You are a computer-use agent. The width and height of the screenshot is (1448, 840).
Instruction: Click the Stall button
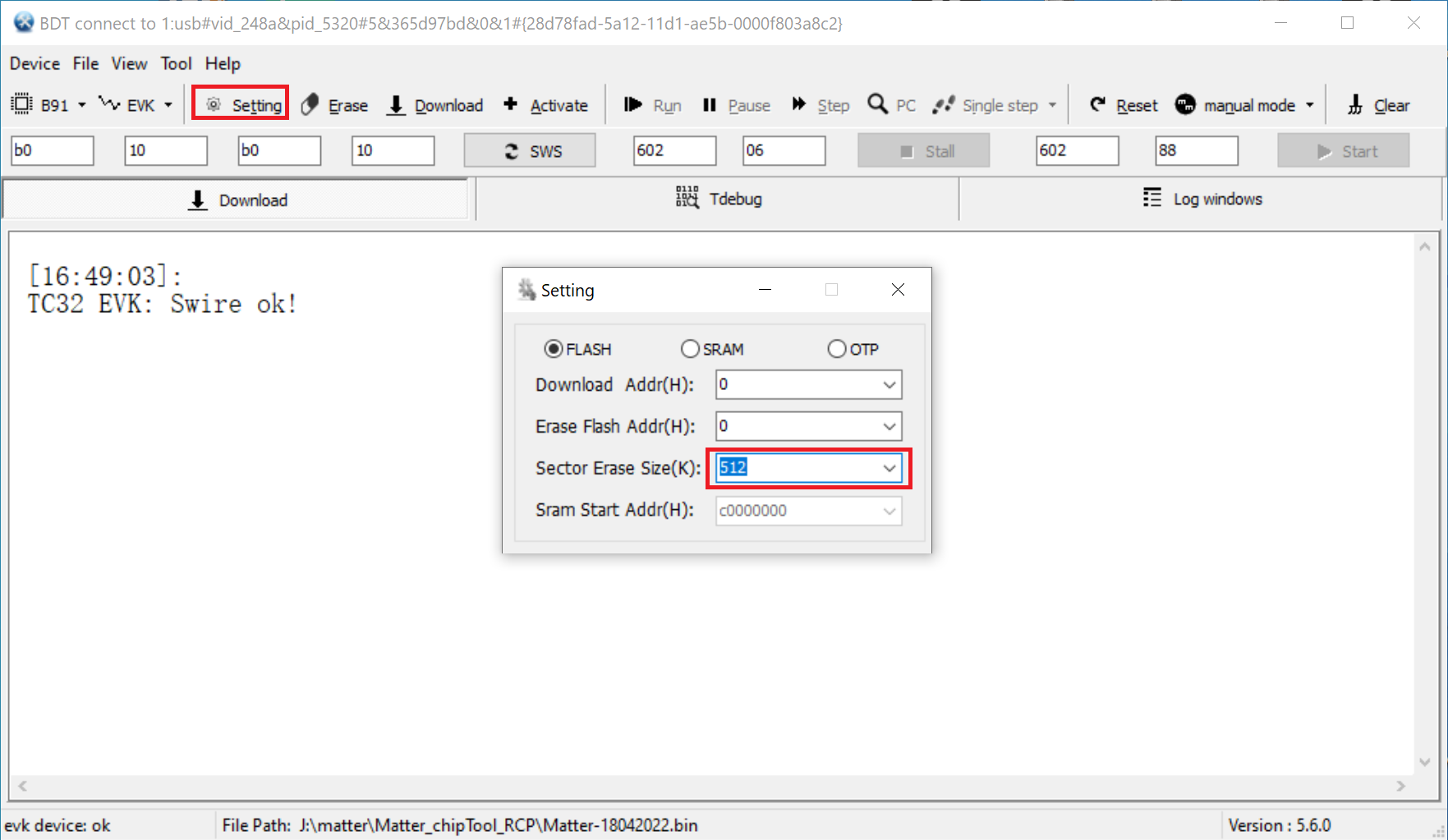[x=924, y=151]
